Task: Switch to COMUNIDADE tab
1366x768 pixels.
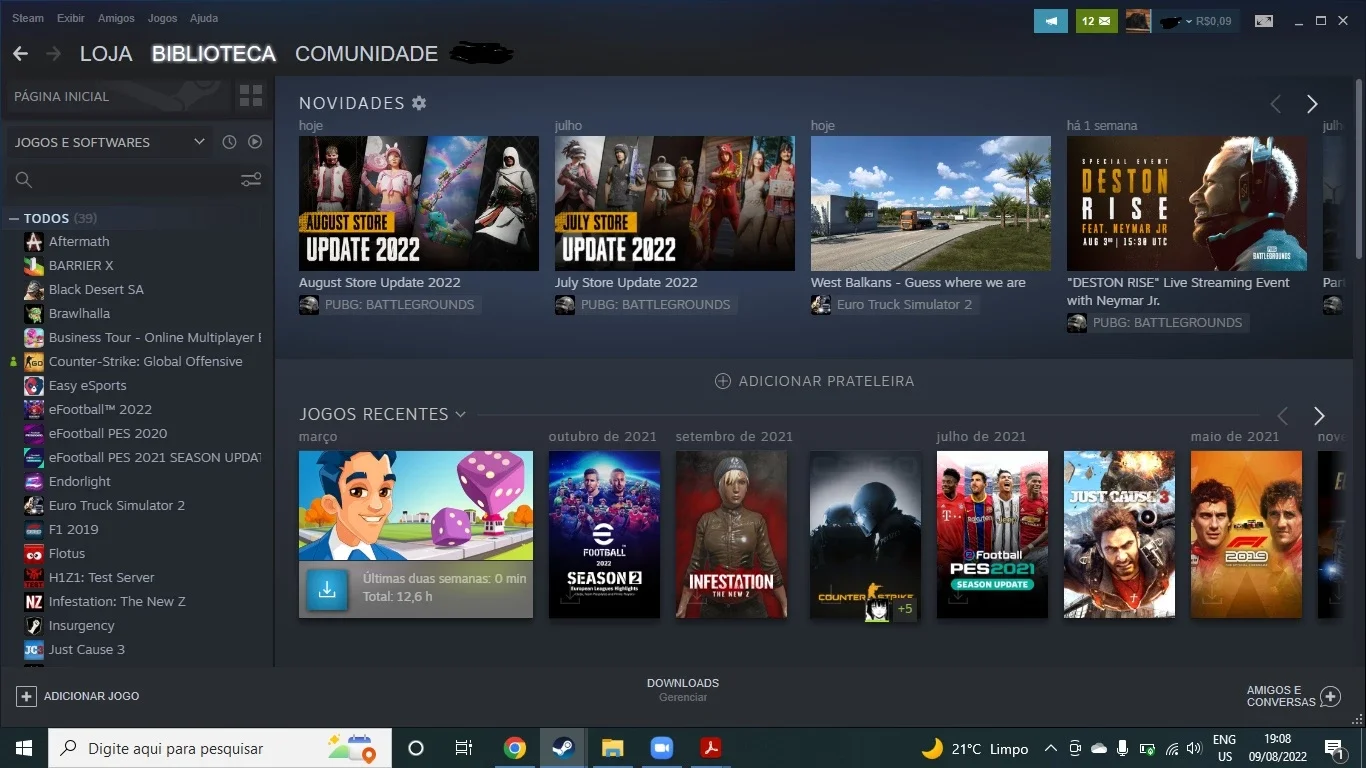Action: click(x=366, y=54)
